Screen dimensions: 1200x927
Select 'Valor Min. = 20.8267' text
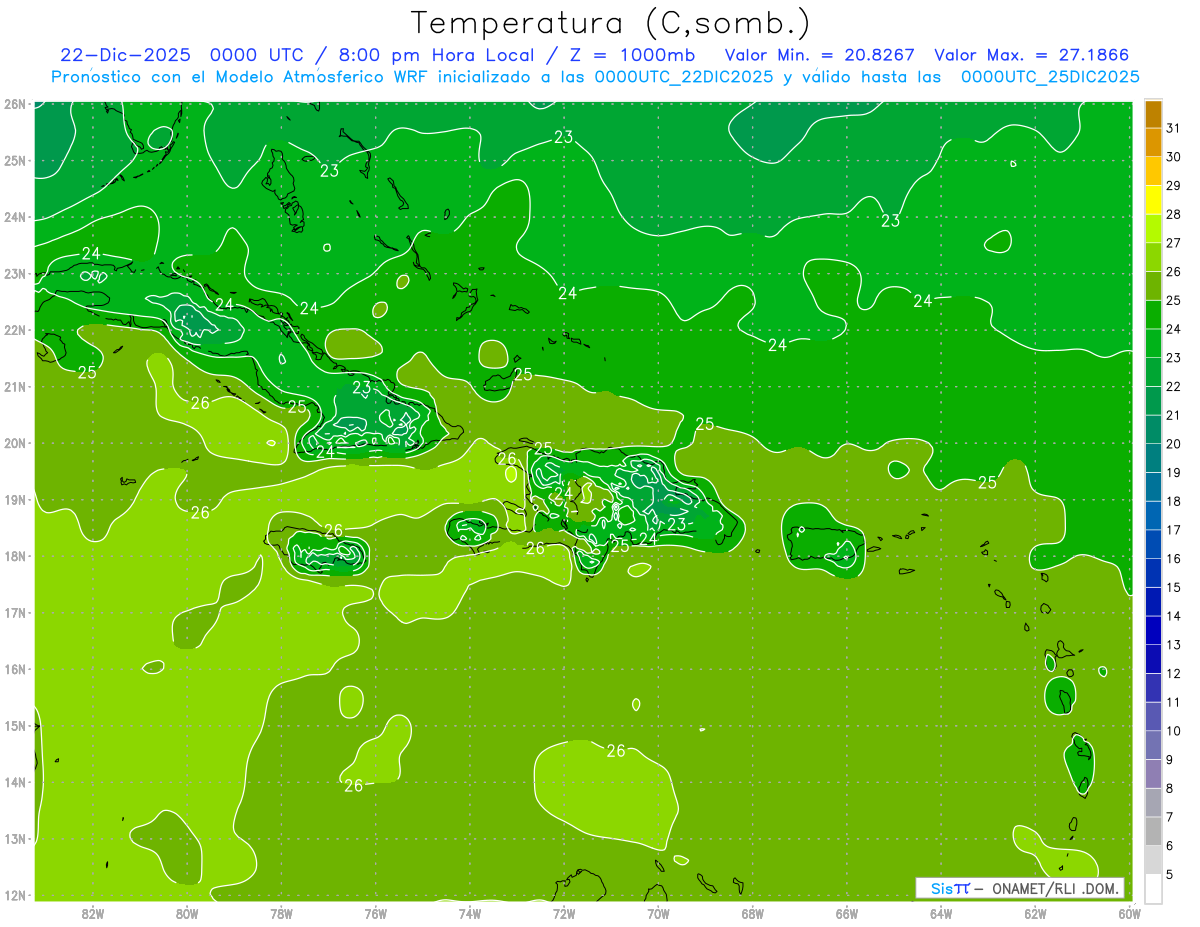click(820, 55)
